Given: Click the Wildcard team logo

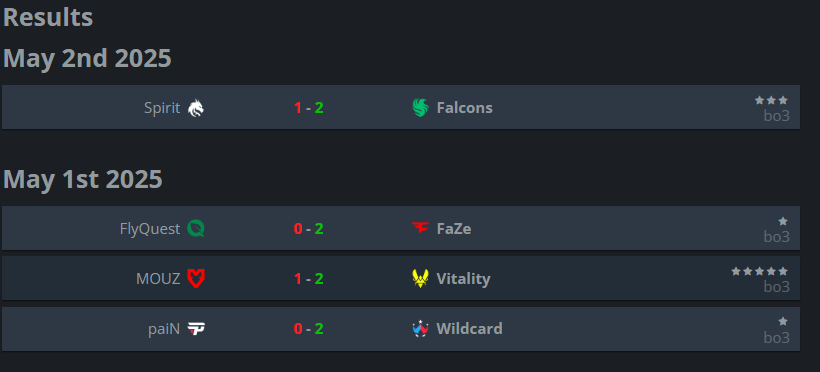Looking at the screenshot, I should pos(420,329).
